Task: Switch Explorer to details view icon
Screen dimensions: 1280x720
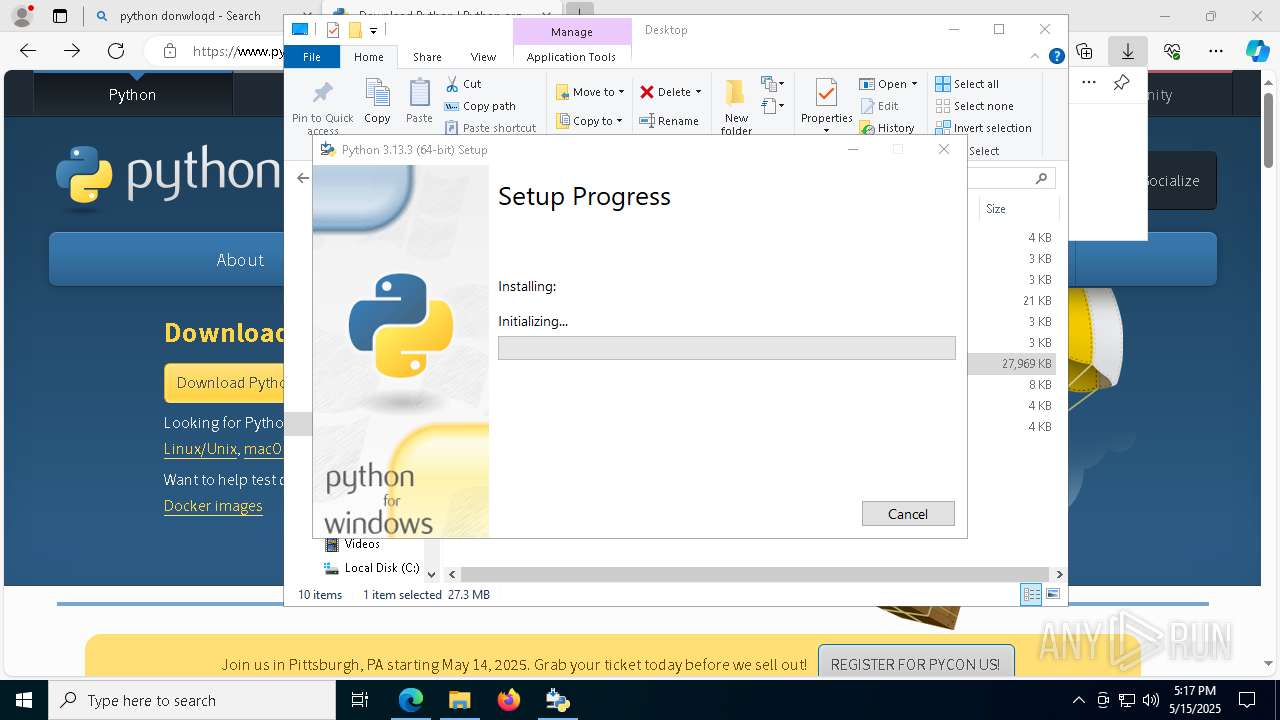Action: 1031,594
